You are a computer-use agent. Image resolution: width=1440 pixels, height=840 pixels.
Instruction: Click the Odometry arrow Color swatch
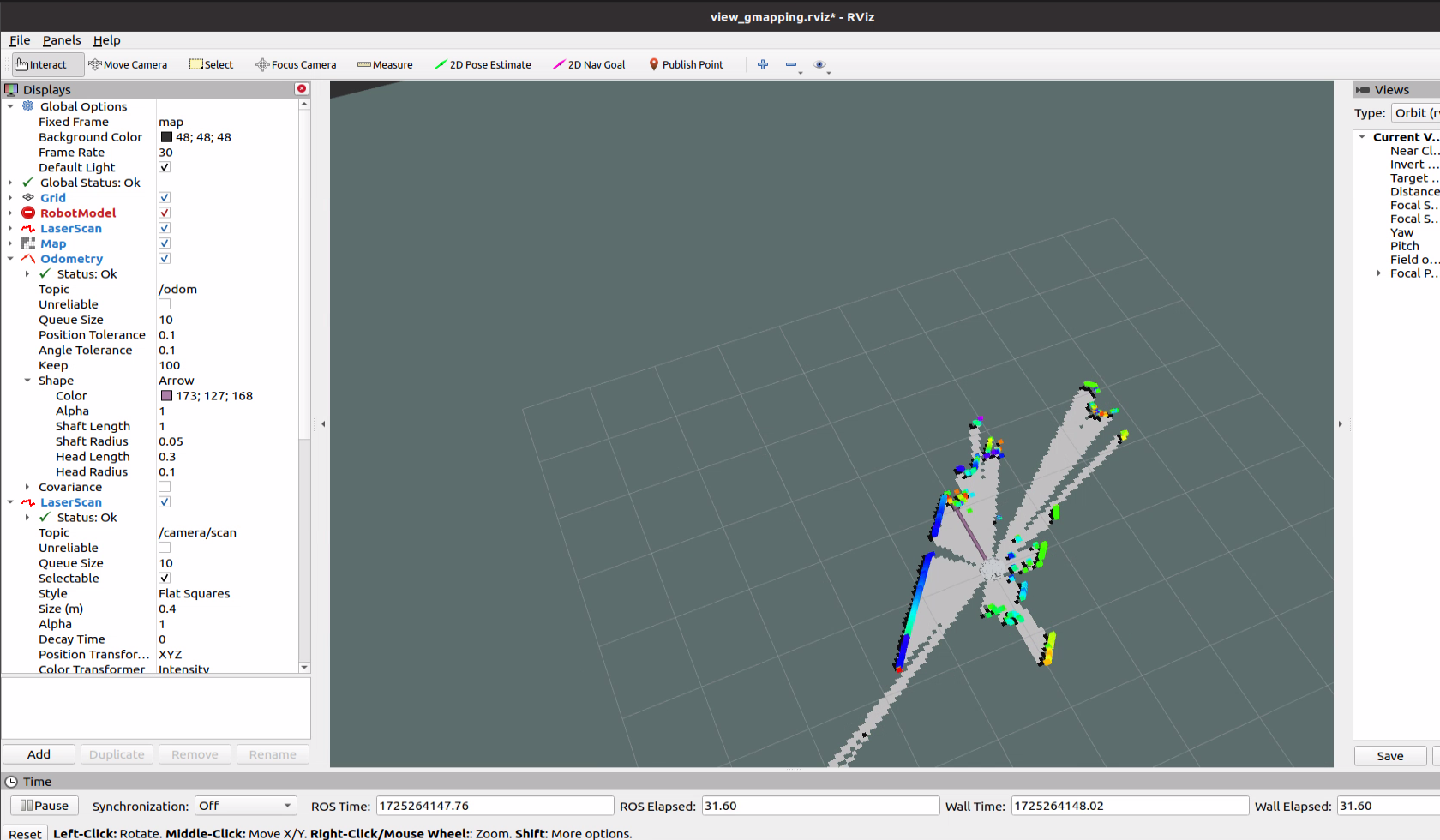click(166, 396)
